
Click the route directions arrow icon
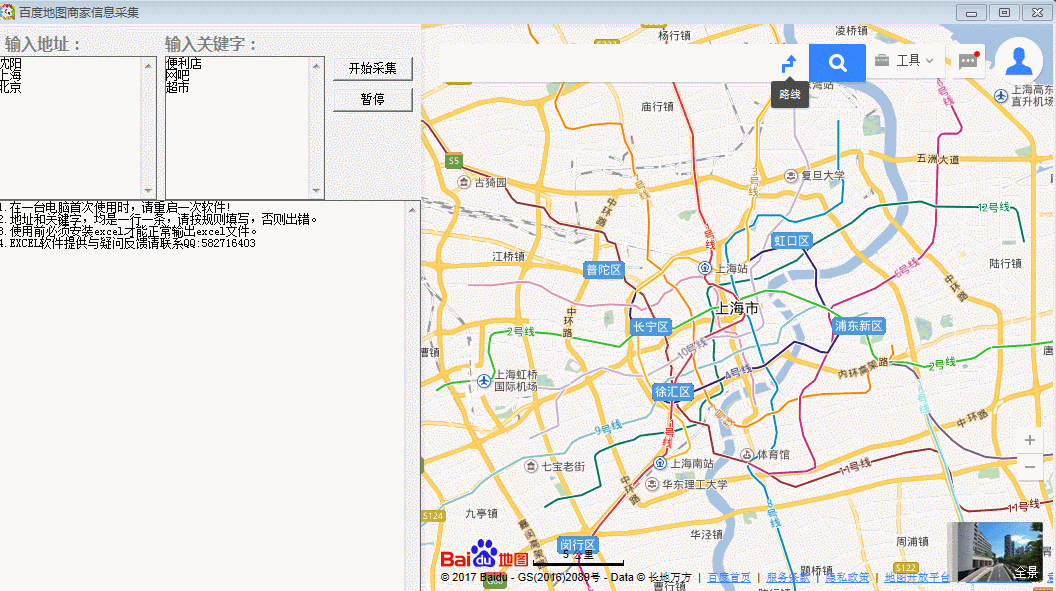click(789, 63)
